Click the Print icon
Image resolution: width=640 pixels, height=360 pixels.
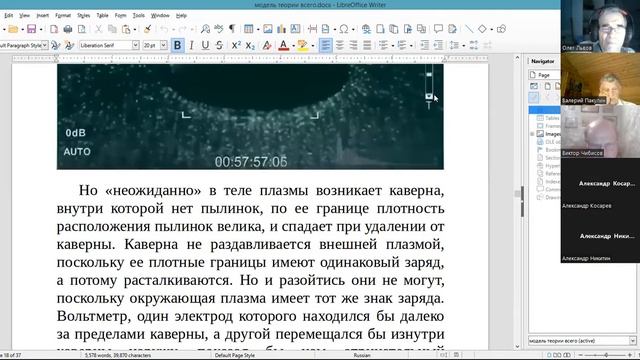pyautogui.click(x=68, y=29)
